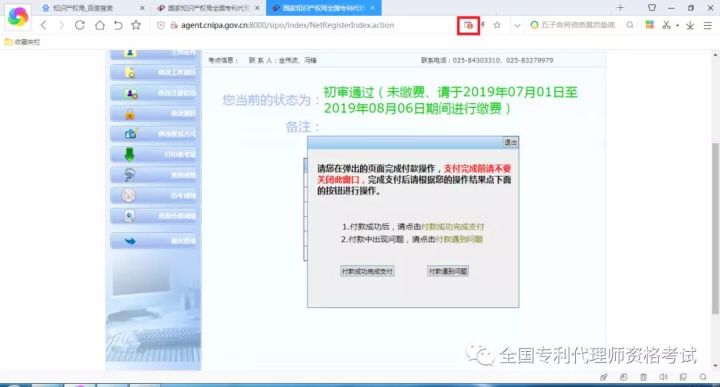This screenshot has width=720, height=387.
Task: Open sidebar item with users-gear icon
Action: click(154, 93)
